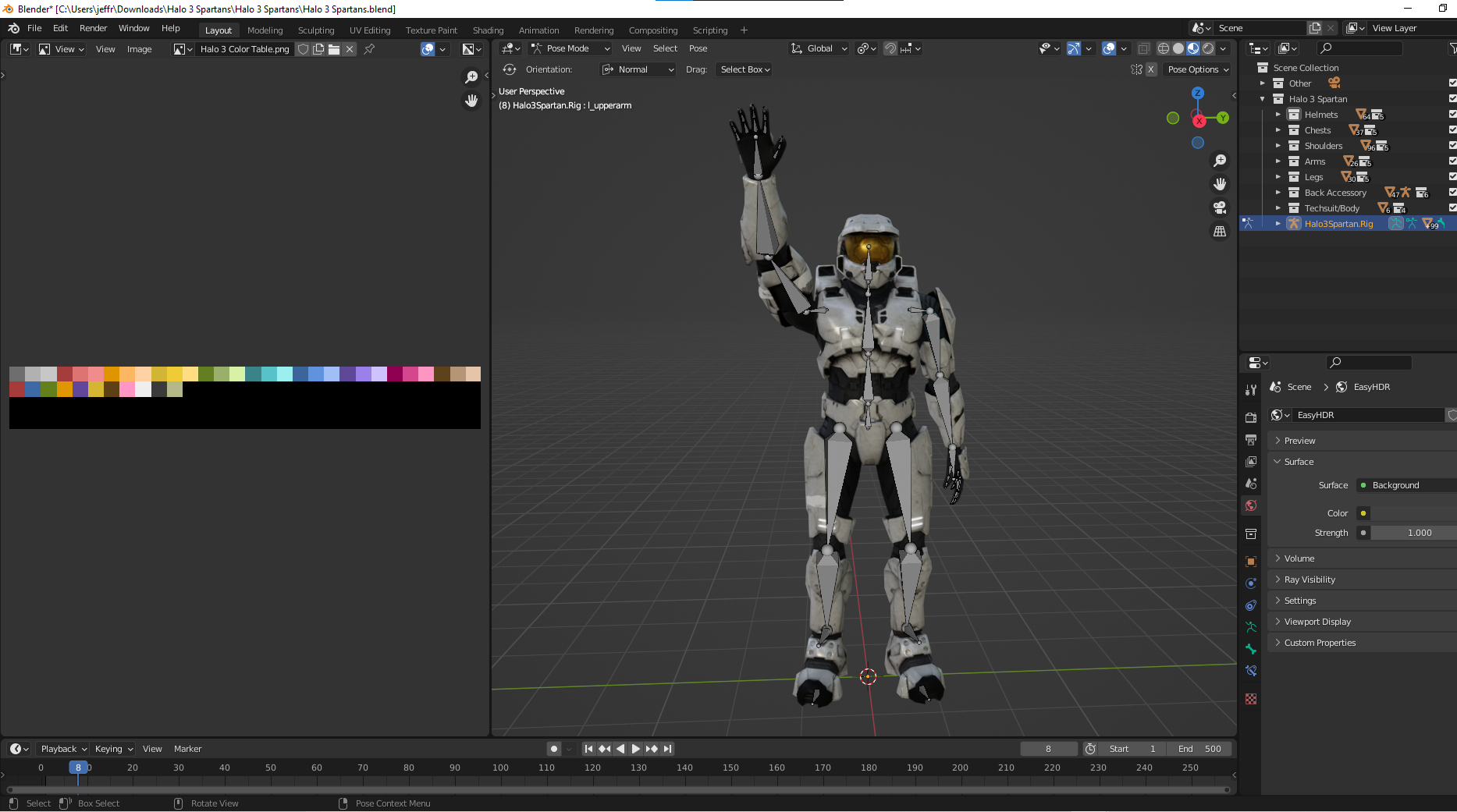The width and height of the screenshot is (1457, 812).
Task: Click the End frame 500 field
Action: 1200,749
